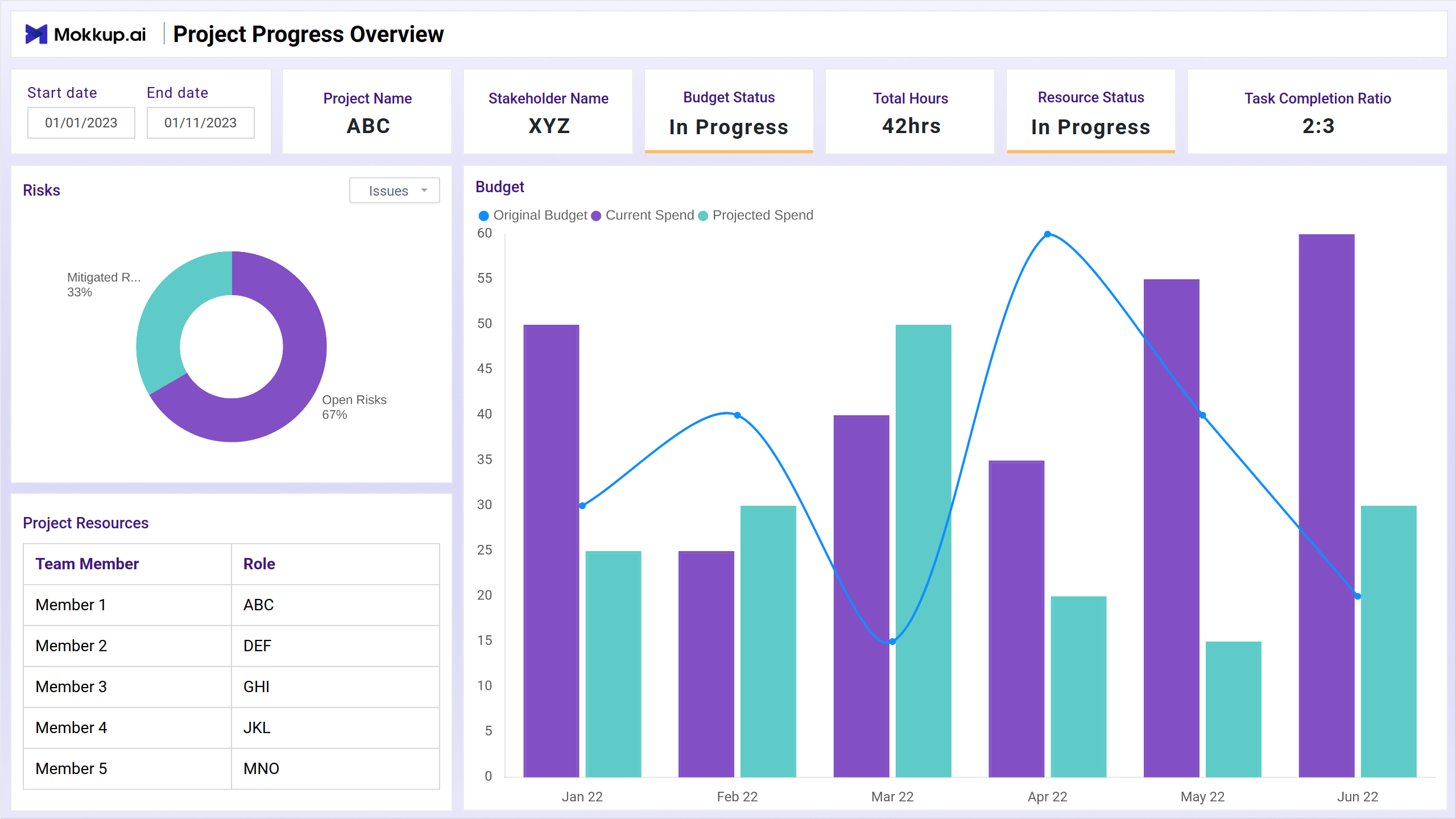Click the Team Member column header
The image size is (1456, 819).
(127, 564)
